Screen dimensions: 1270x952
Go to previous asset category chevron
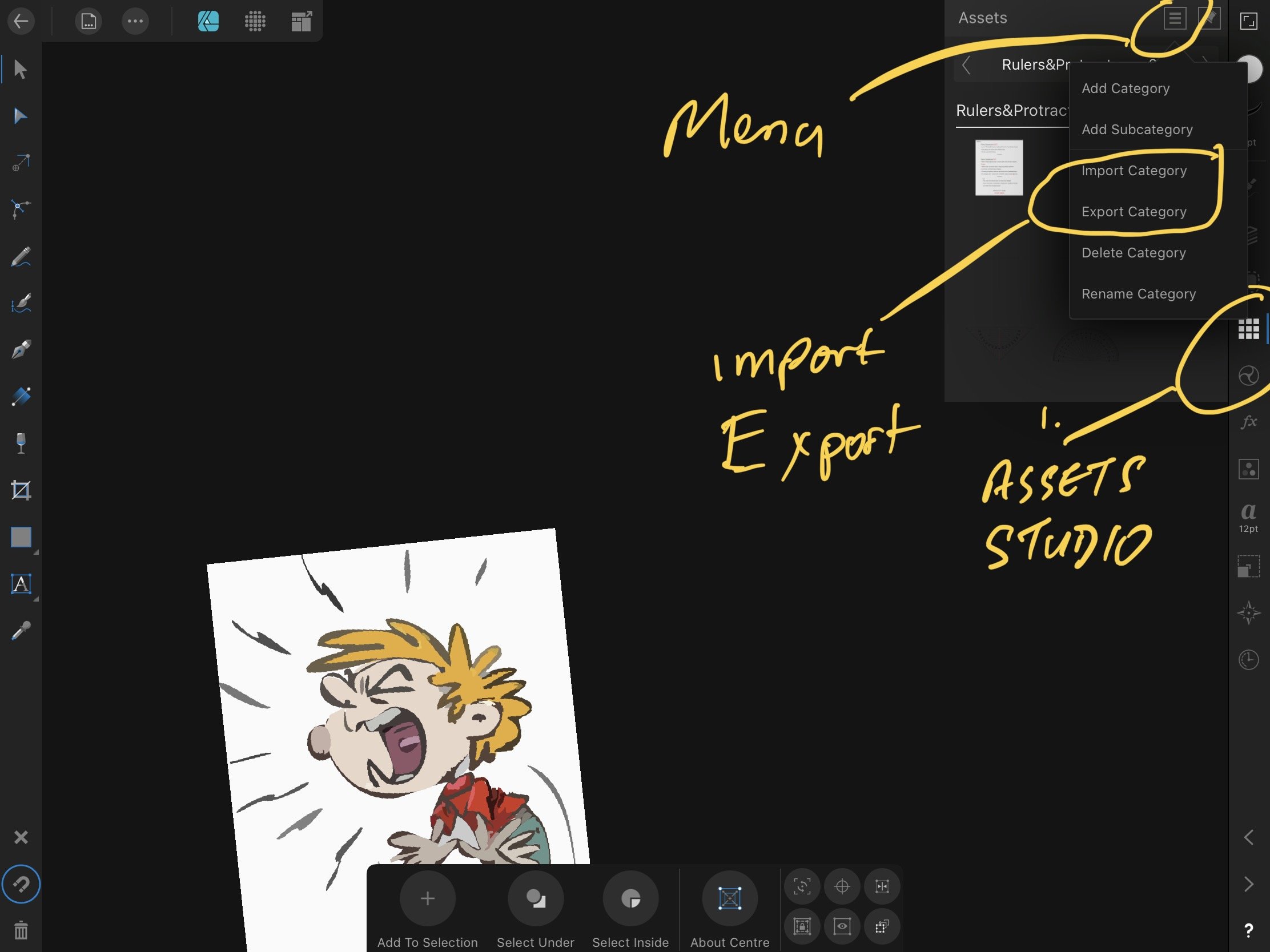pyautogui.click(x=966, y=66)
